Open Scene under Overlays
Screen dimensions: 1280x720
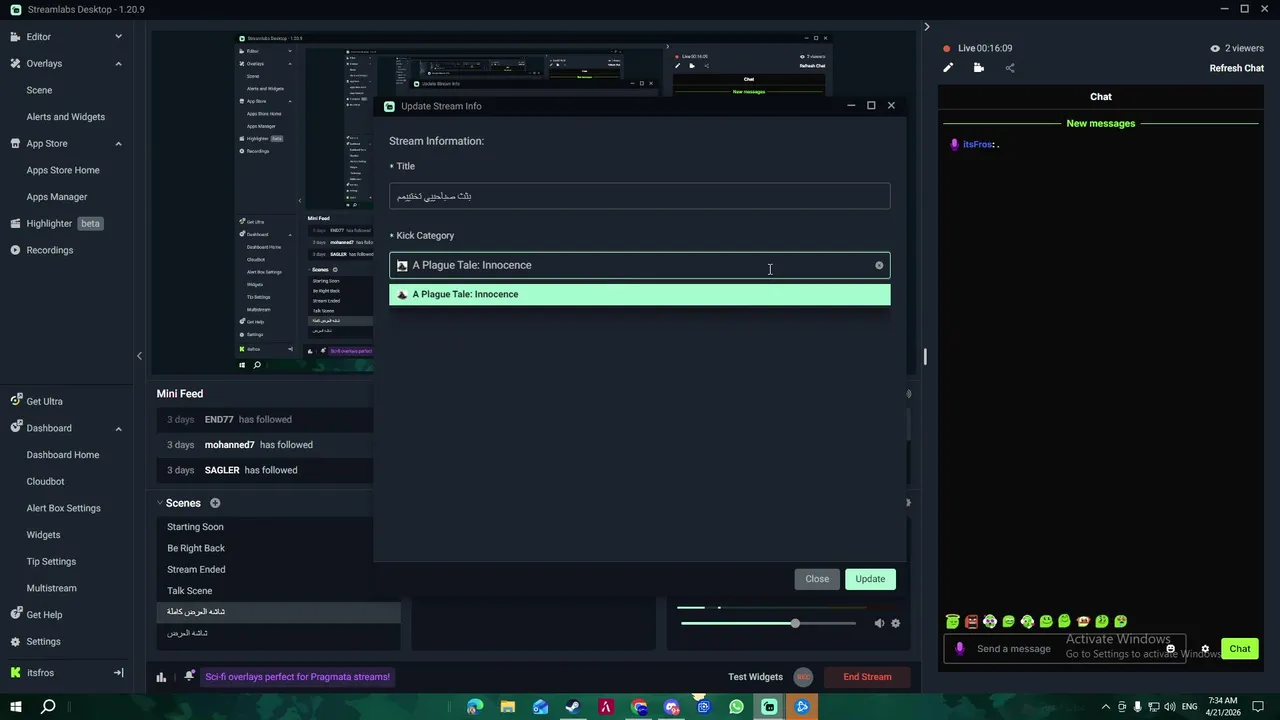click(x=39, y=90)
